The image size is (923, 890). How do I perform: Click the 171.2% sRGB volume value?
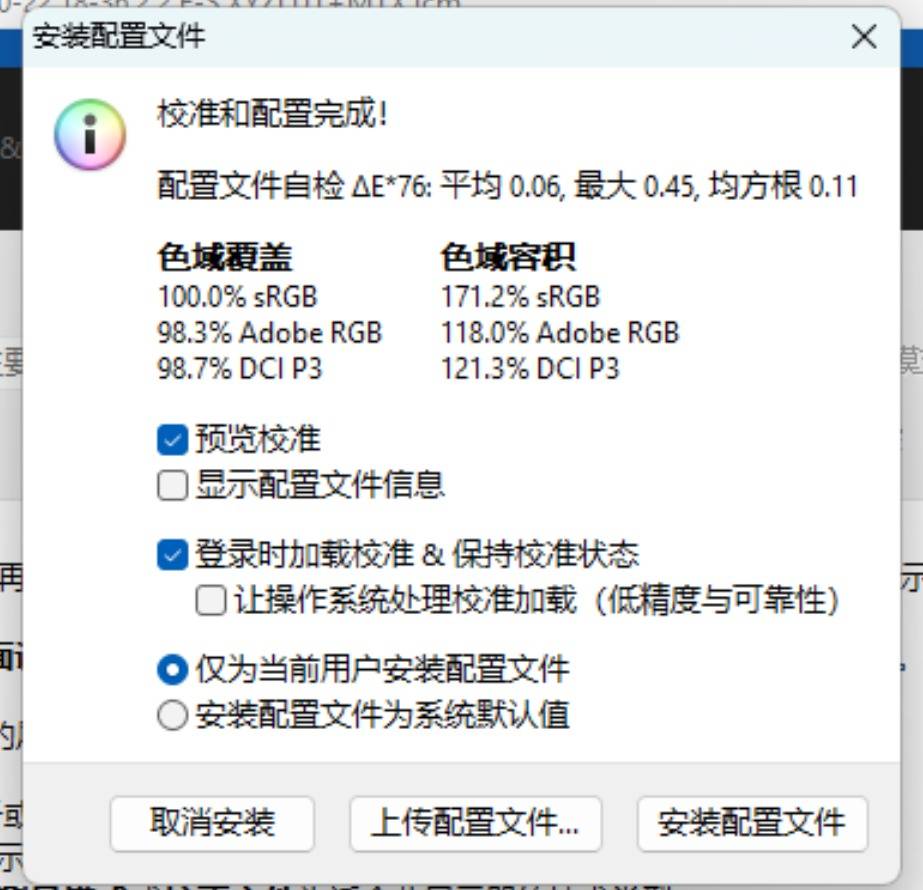[521, 297]
